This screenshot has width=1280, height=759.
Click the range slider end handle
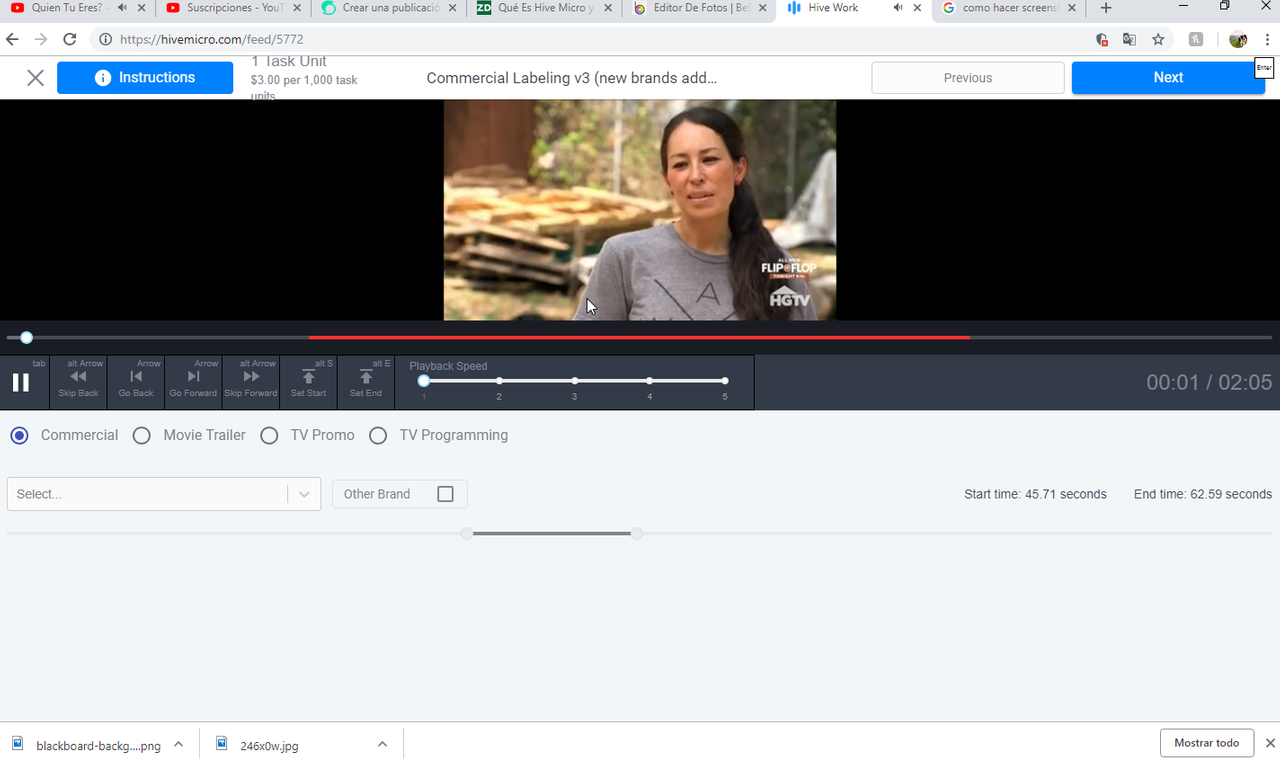[637, 534]
